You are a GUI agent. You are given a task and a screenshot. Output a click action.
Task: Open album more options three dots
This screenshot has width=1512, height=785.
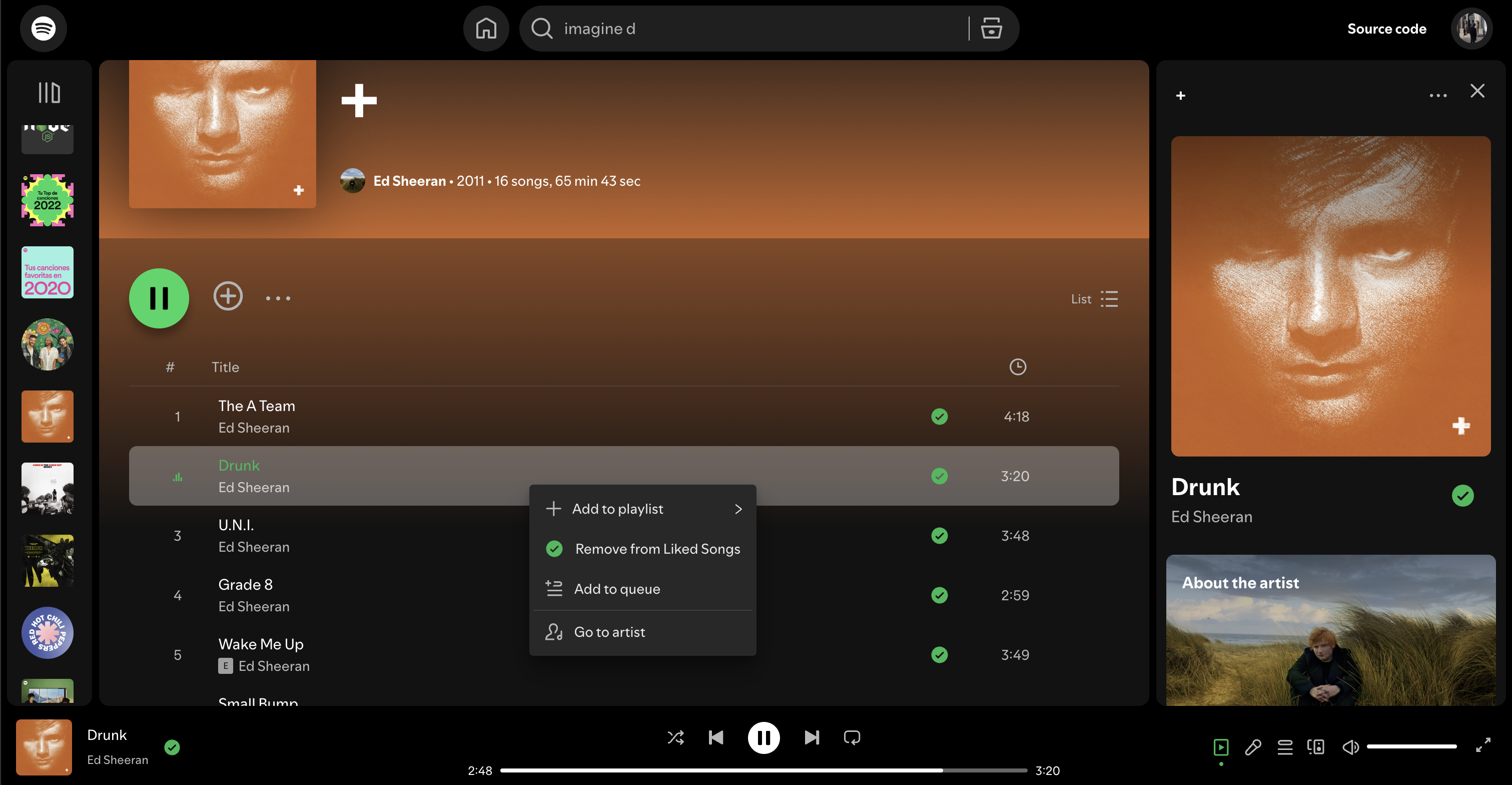click(x=278, y=298)
